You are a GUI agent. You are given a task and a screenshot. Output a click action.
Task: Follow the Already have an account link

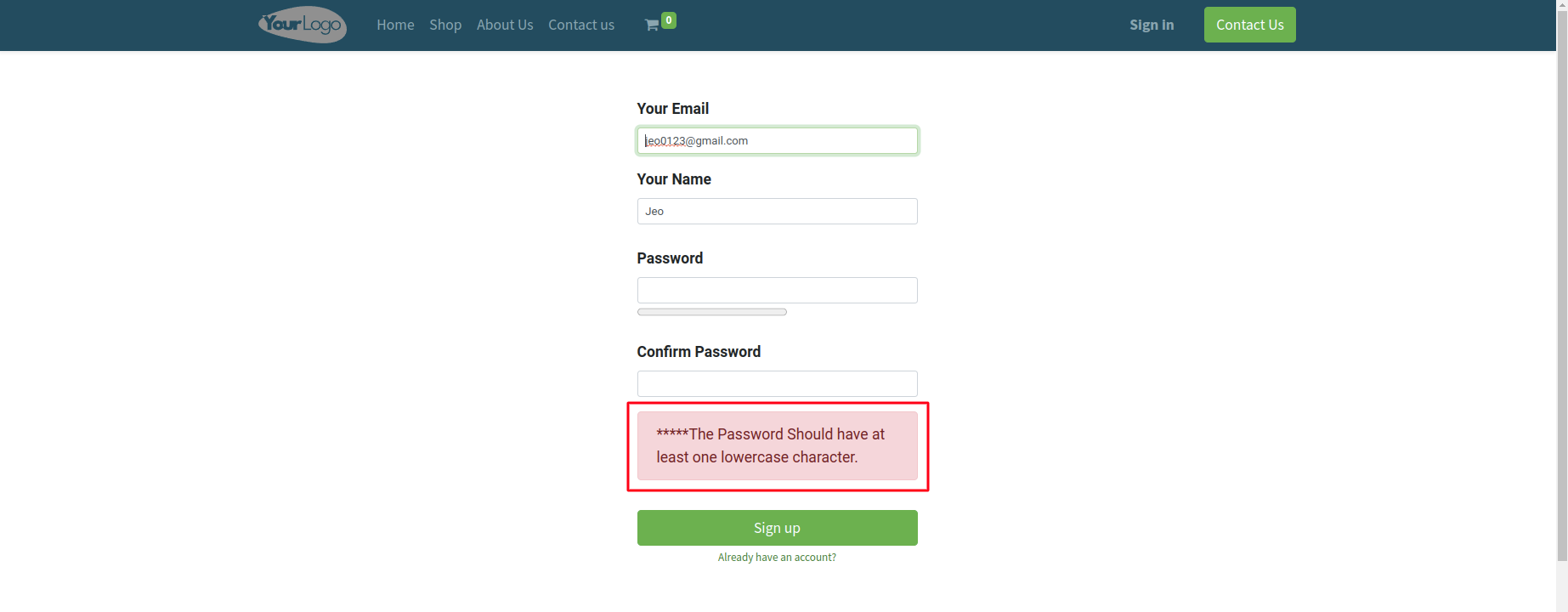tap(777, 558)
